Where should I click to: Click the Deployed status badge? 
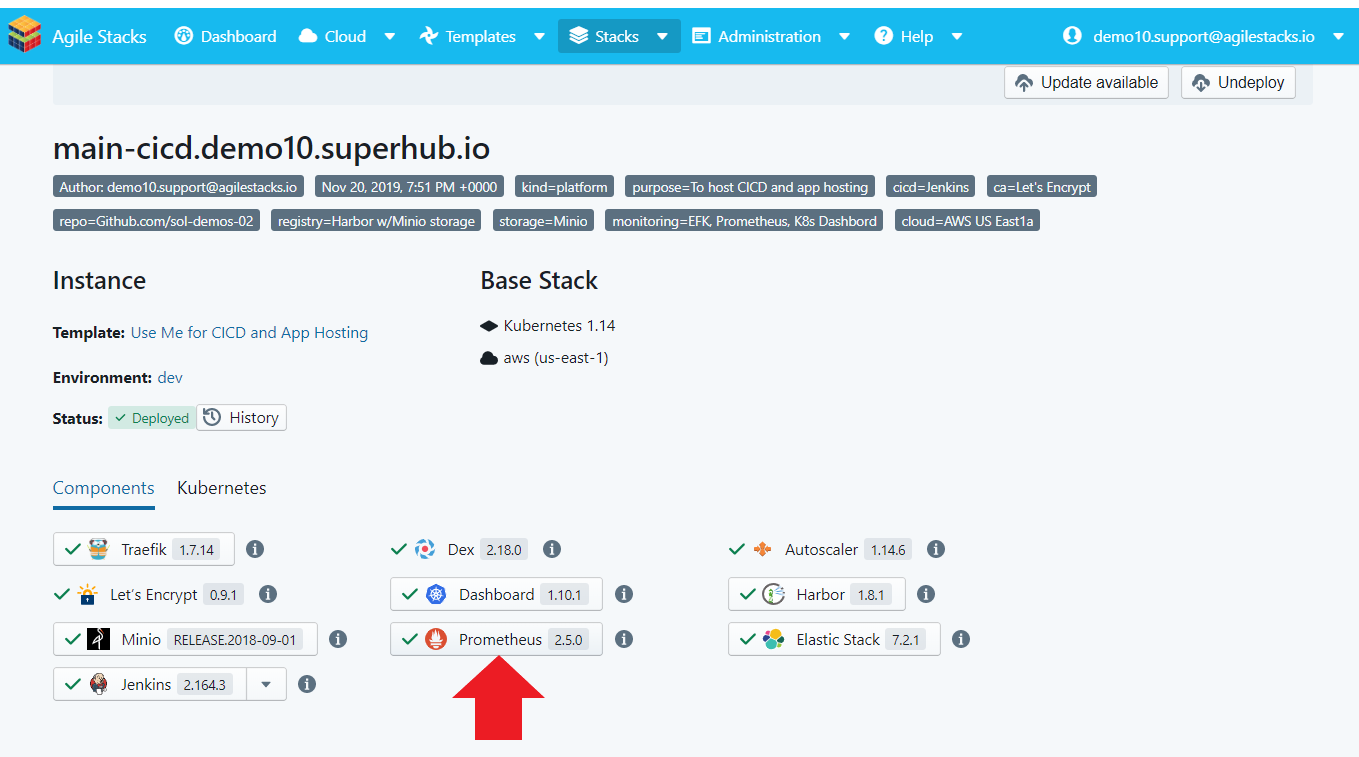pyautogui.click(x=151, y=418)
